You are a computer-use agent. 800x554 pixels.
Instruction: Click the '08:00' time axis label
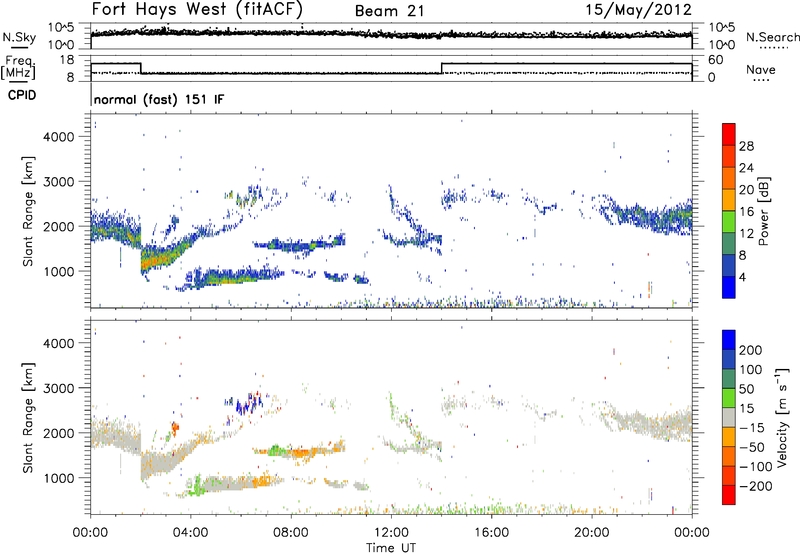[291, 533]
